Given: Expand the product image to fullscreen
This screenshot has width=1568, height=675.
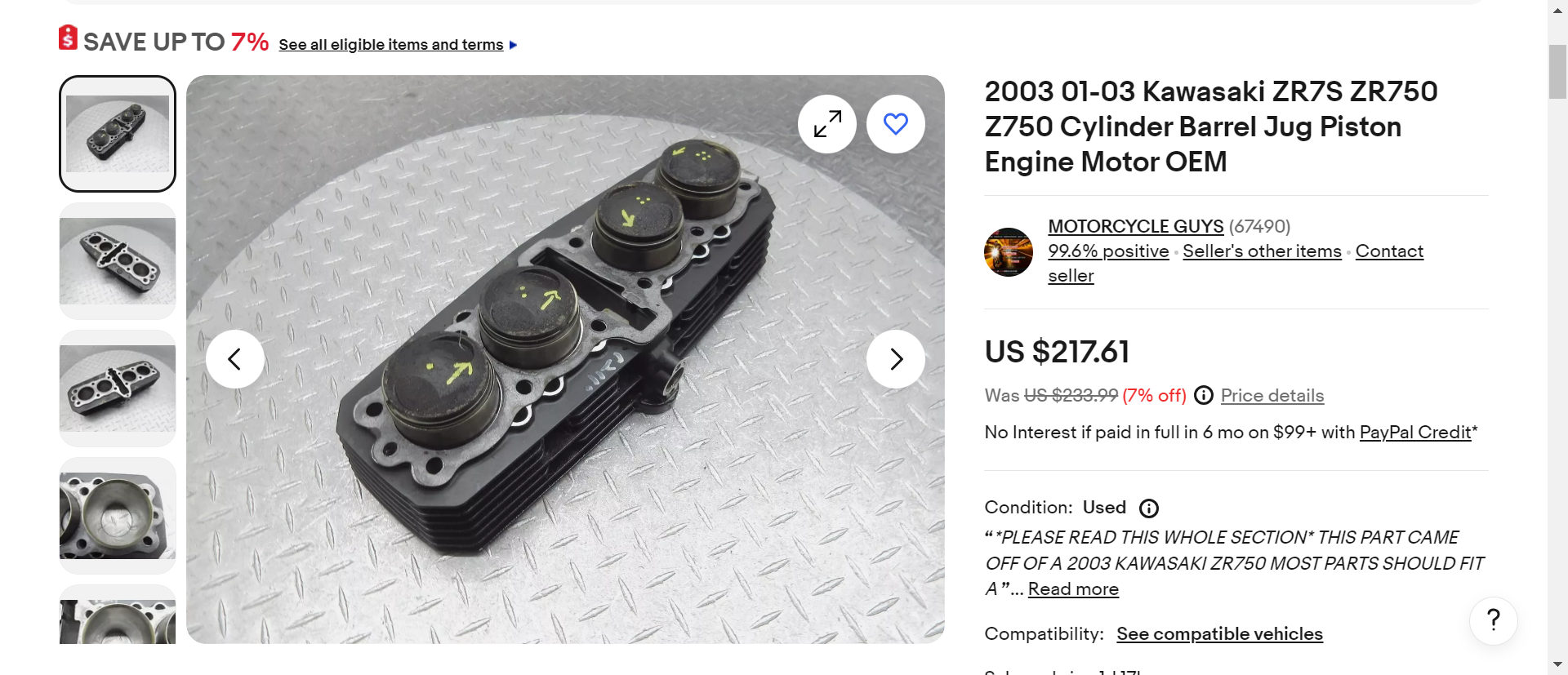Looking at the screenshot, I should point(827,124).
